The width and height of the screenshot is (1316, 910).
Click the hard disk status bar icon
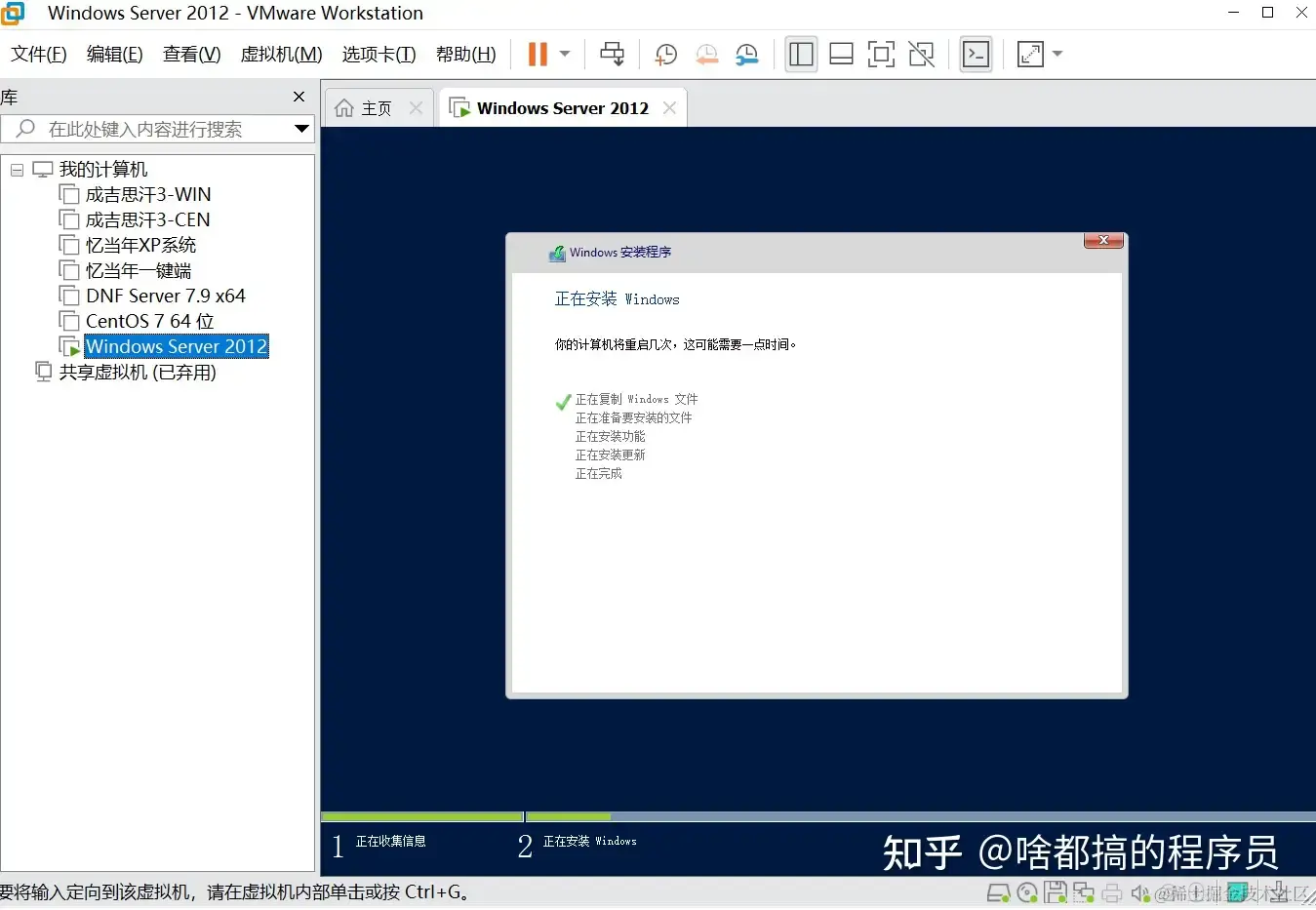coord(998,893)
